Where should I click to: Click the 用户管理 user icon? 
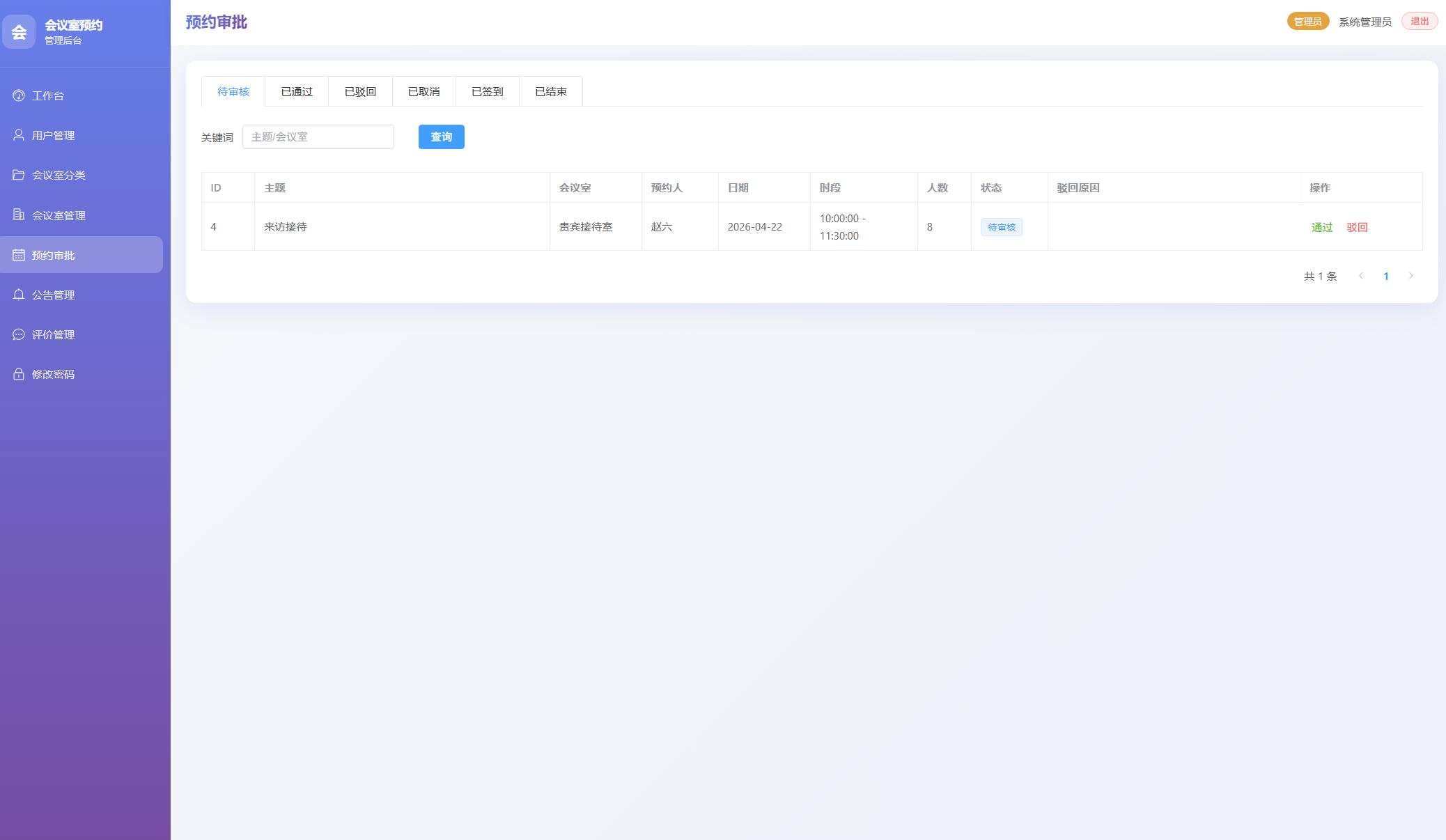tap(19, 135)
